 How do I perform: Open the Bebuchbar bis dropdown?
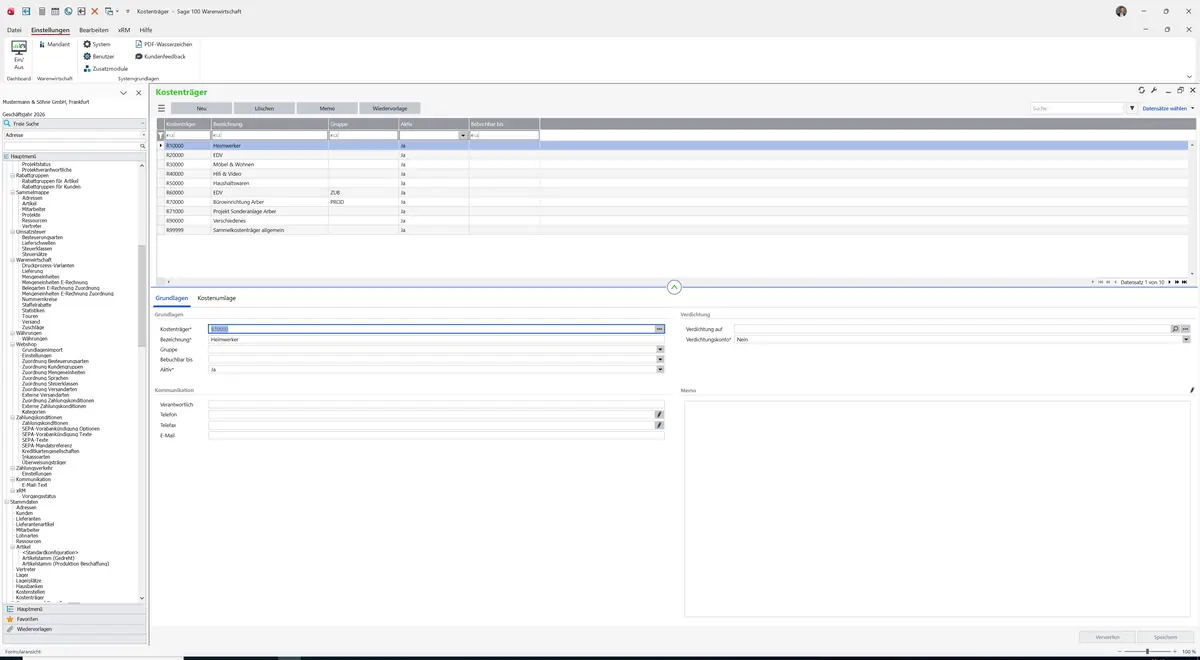point(660,360)
